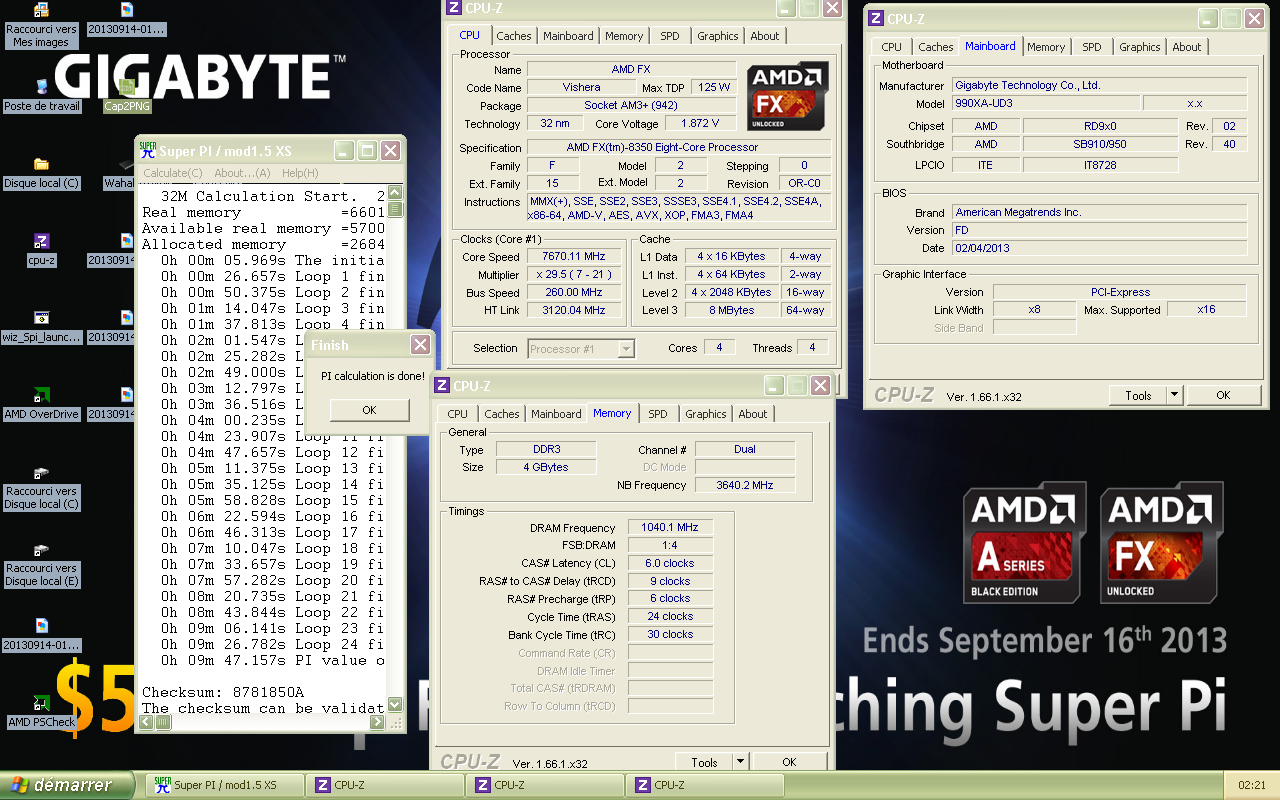Select About tab in the CPU-Z Memory window

pyautogui.click(x=752, y=414)
